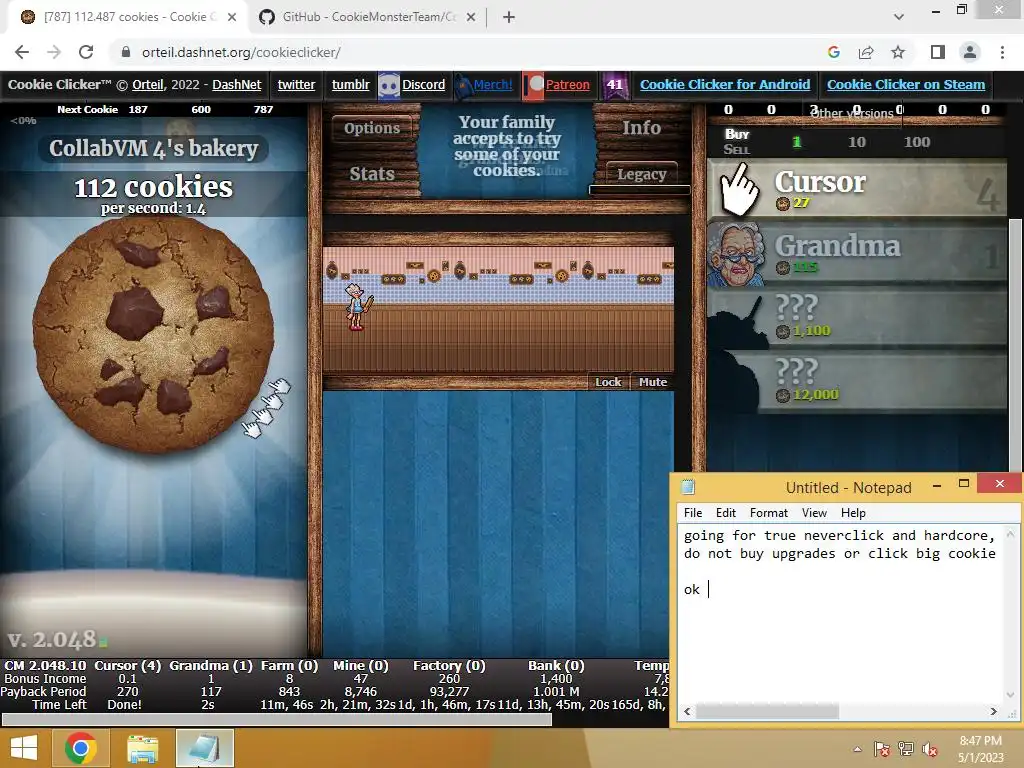Click the share page icon
1024x768 pixels.
pyautogui.click(x=866, y=52)
